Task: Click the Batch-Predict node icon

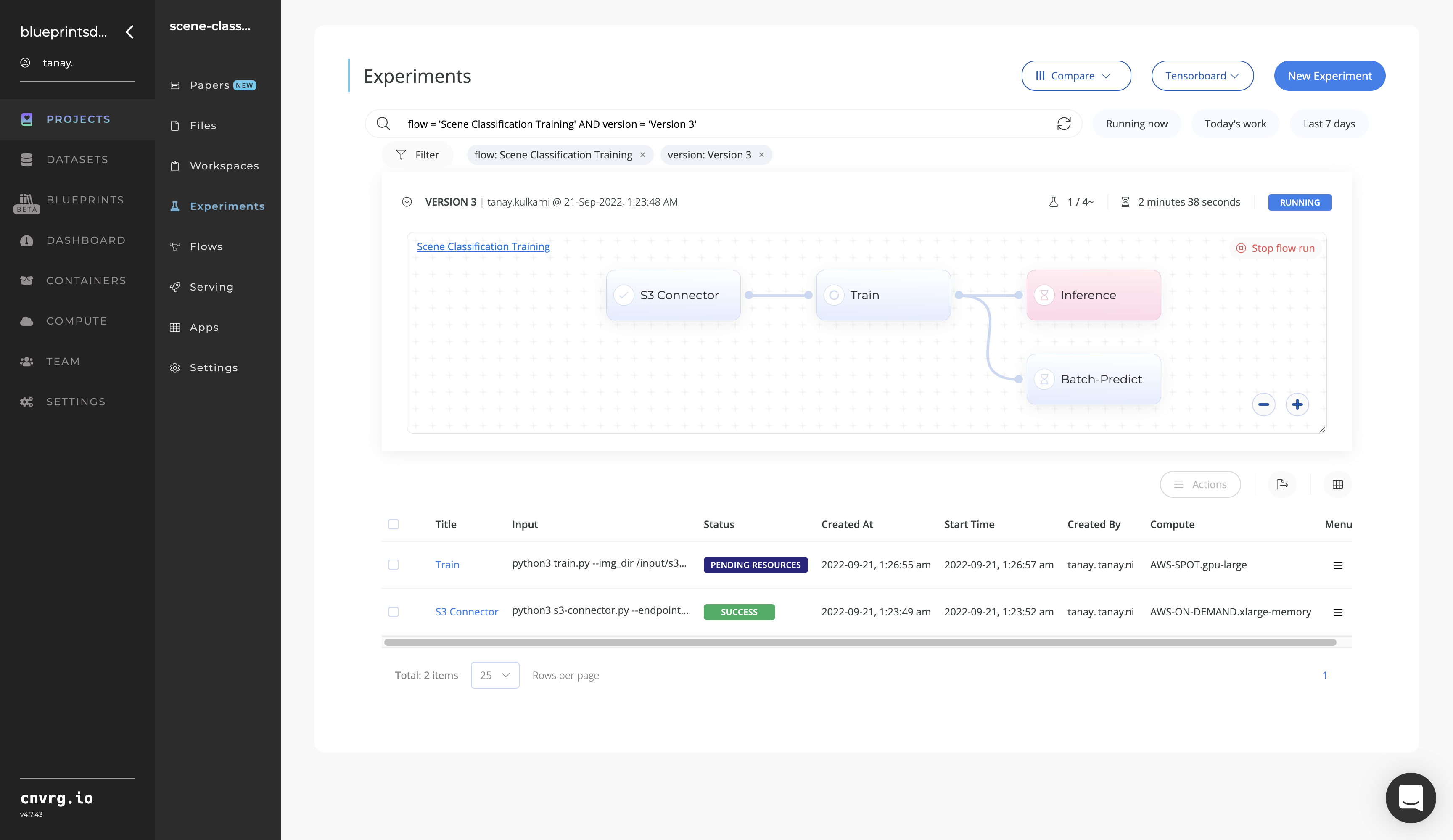Action: tap(1044, 379)
